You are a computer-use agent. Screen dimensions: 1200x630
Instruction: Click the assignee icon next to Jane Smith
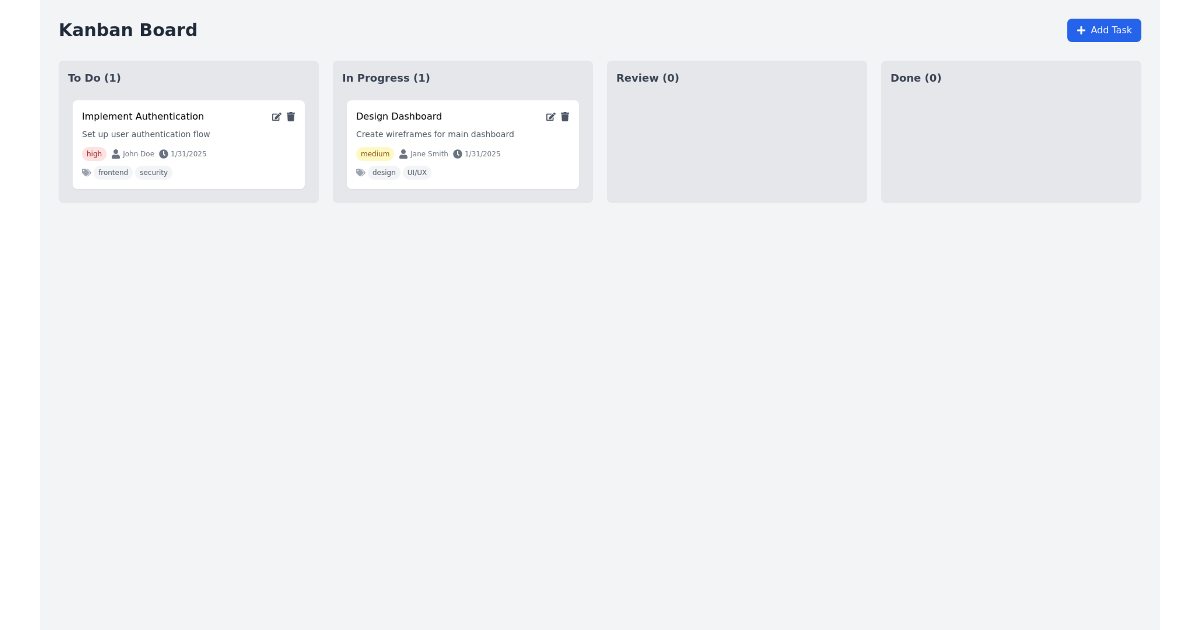coord(402,154)
